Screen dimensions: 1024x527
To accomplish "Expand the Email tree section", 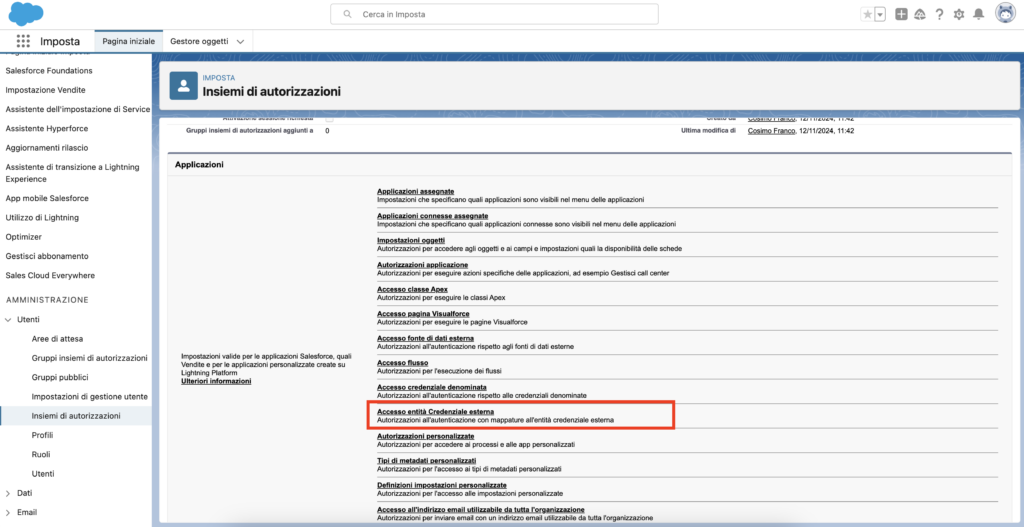I will click(x=10, y=512).
